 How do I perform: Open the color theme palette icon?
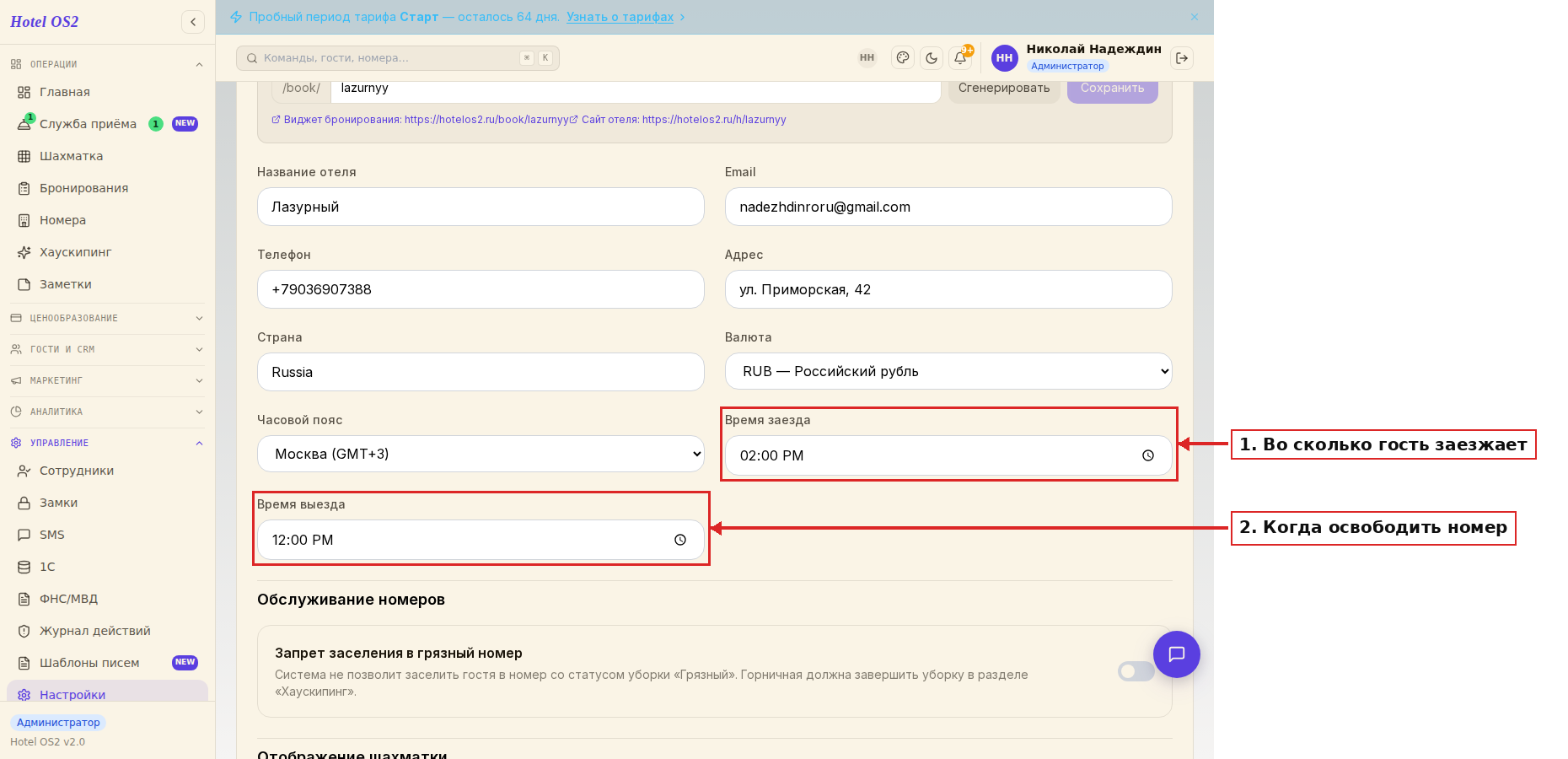[903, 58]
